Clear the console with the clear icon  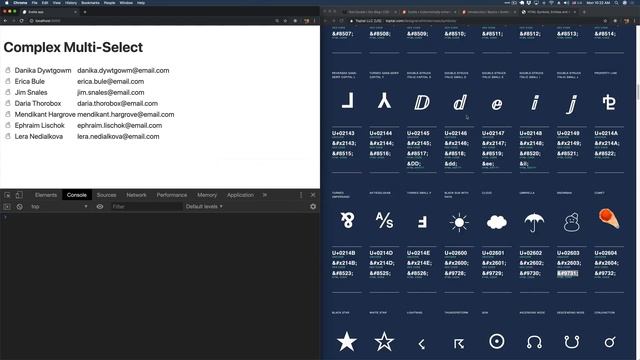pos(19,207)
